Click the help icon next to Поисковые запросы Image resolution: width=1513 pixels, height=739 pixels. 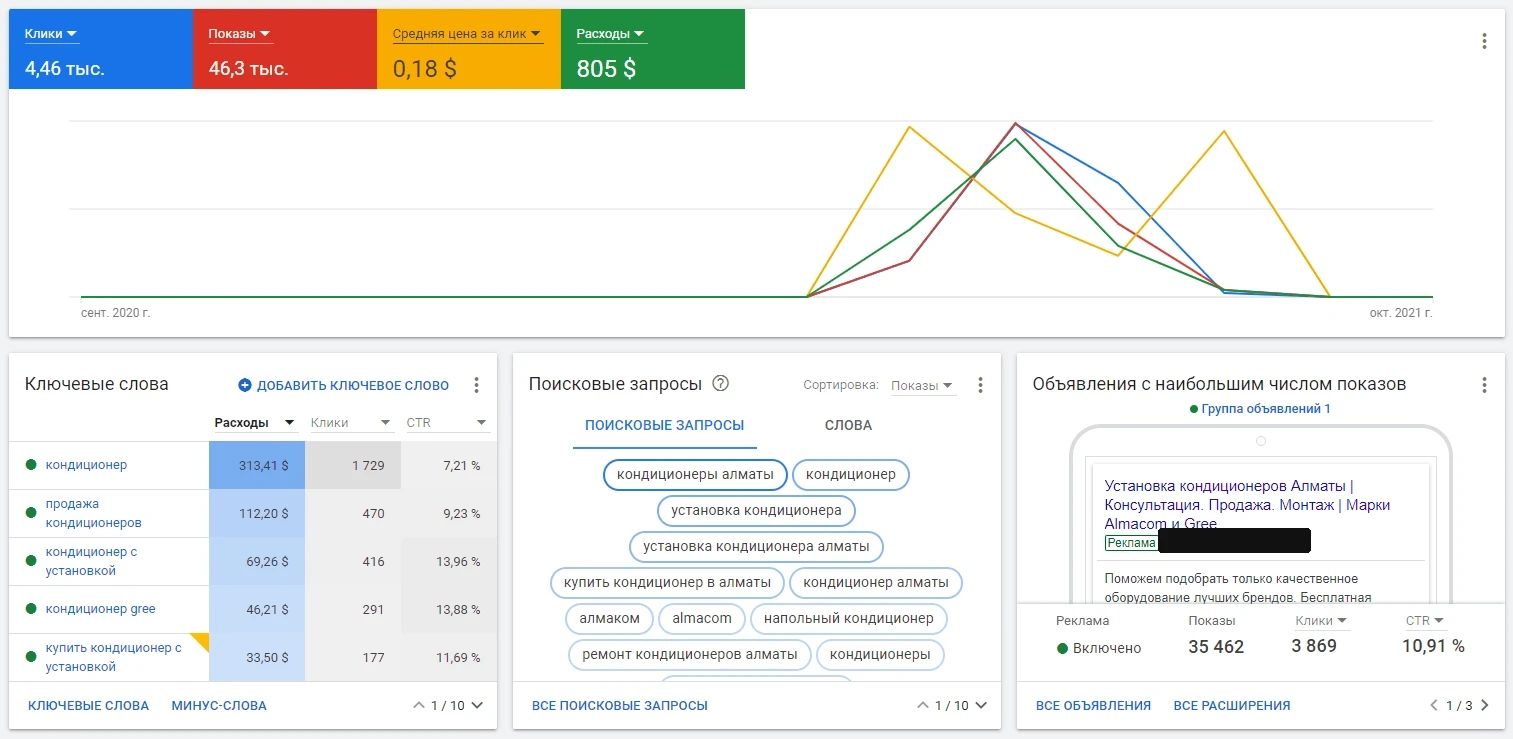pyautogui.click(x=720, y=384)
